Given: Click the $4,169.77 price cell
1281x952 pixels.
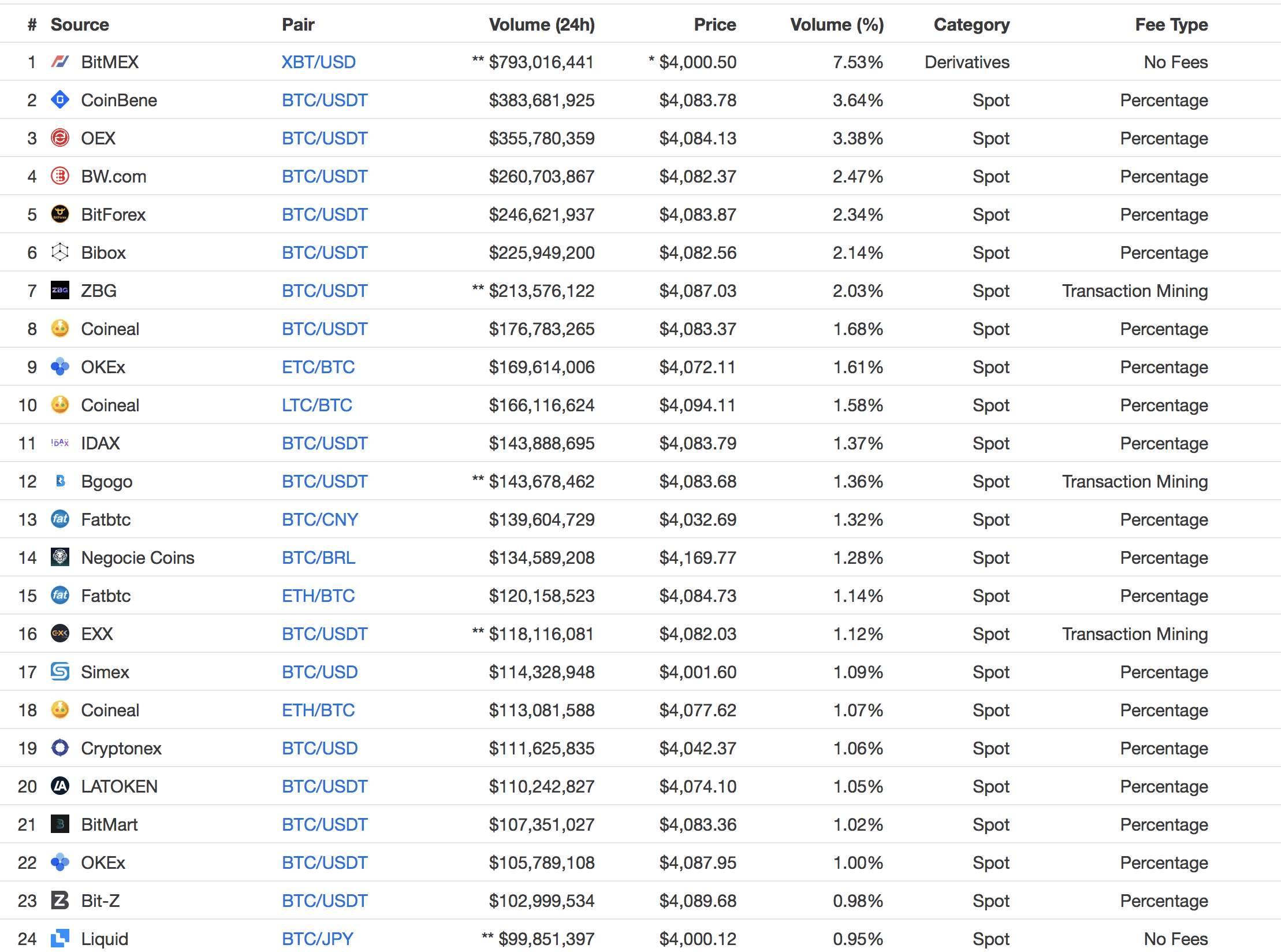Looking at the screenshot, I should 698,557.
